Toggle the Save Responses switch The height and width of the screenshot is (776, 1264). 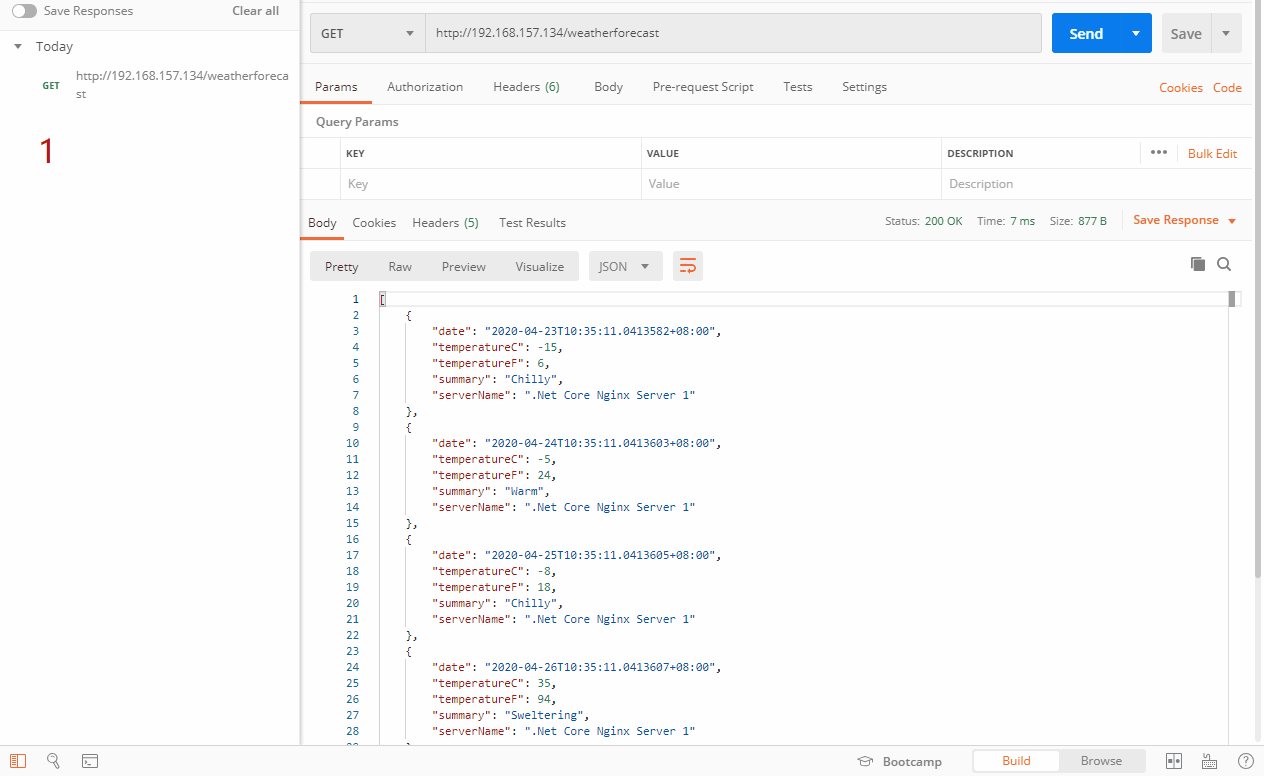click(x=24, y=11)
